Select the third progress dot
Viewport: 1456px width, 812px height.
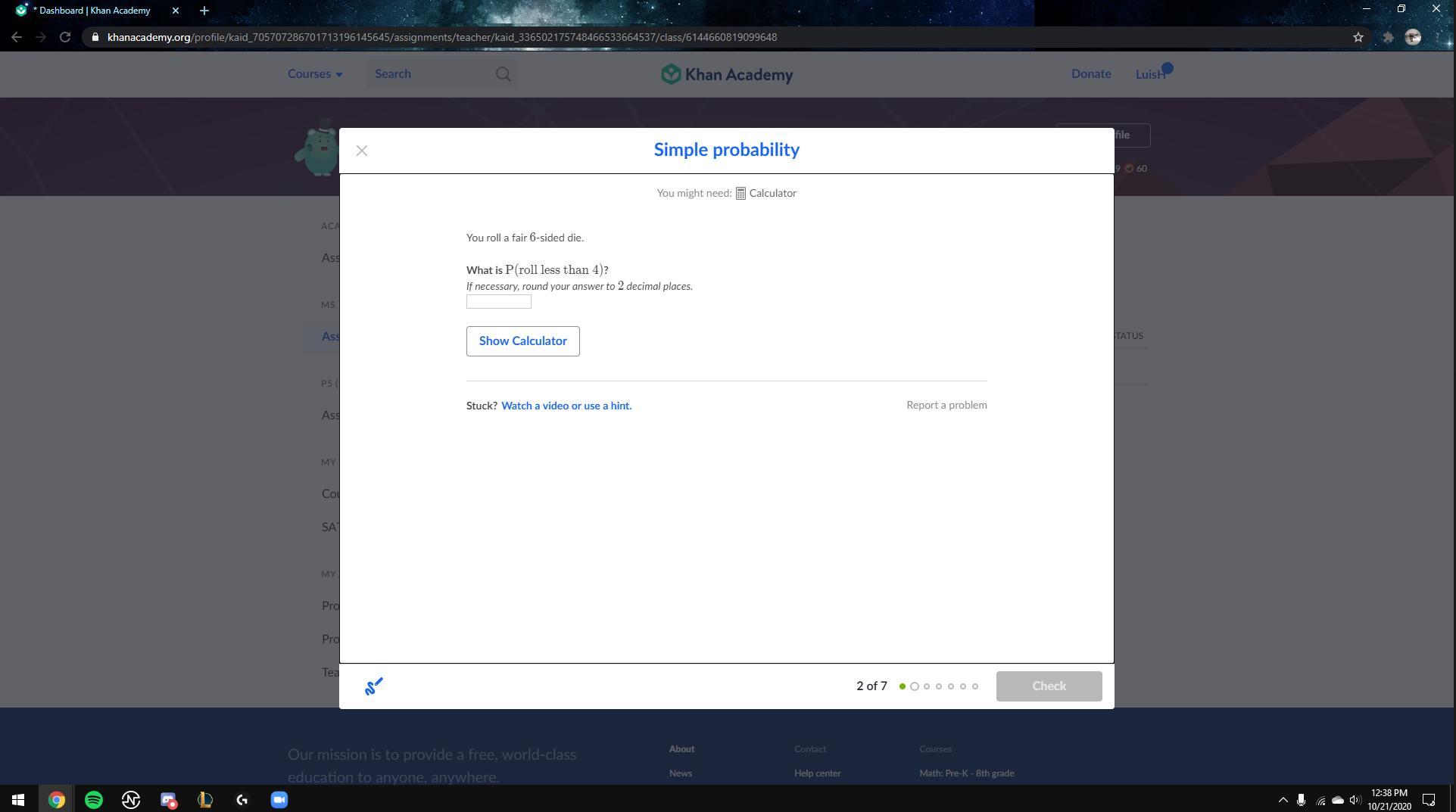927,686
